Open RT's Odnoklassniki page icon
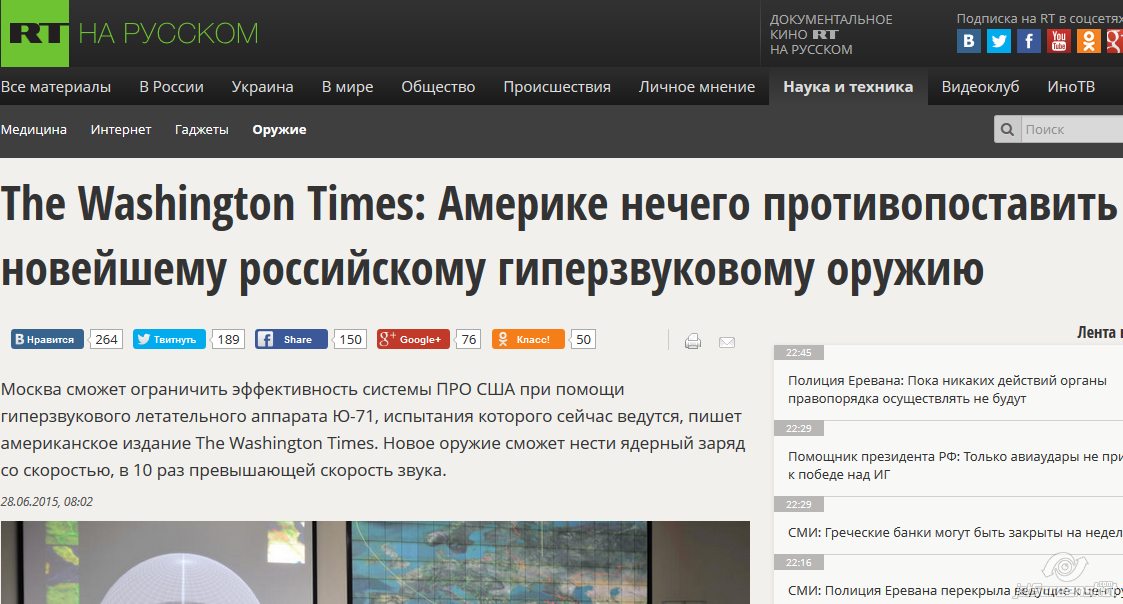1123x604 pixels. point(1089,41)
